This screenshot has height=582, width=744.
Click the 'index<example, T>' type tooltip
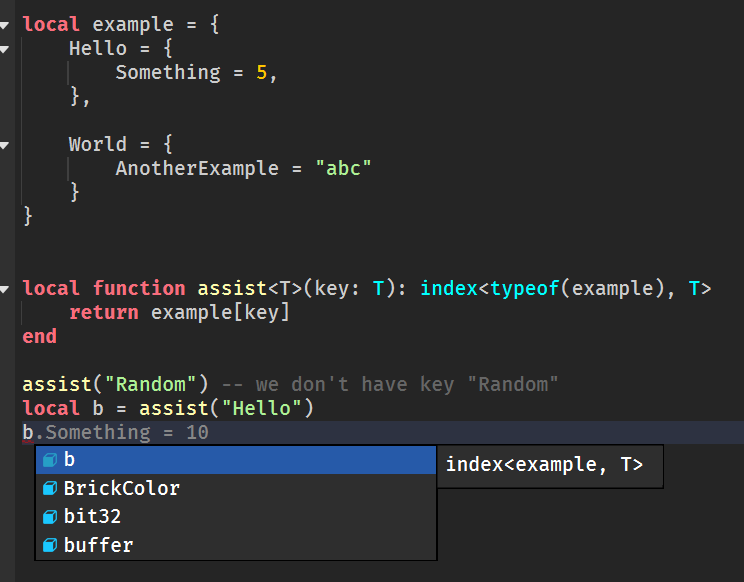coord(550,466)
